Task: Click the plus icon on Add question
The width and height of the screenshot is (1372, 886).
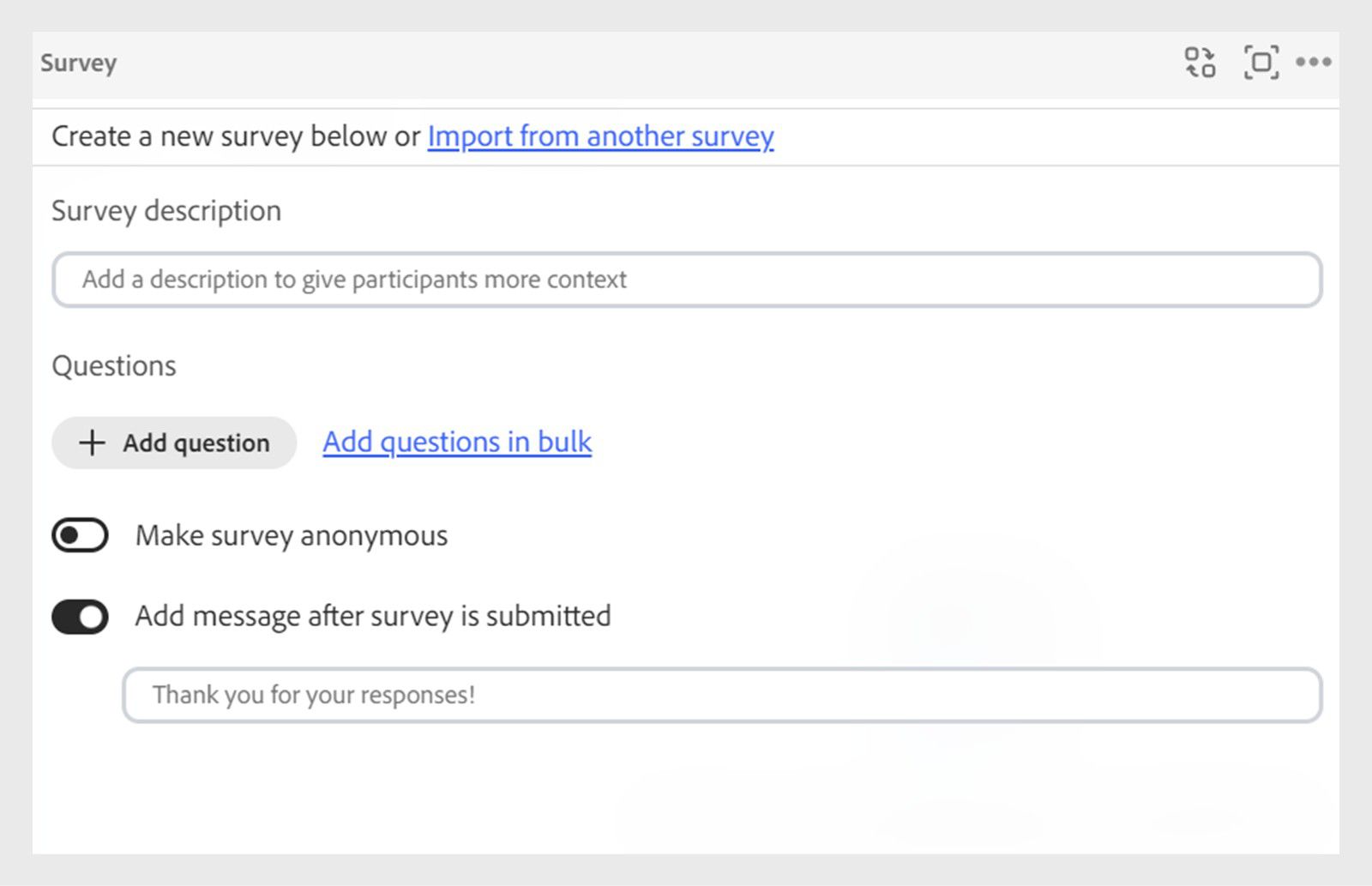Action: click(x=91, y=443)
